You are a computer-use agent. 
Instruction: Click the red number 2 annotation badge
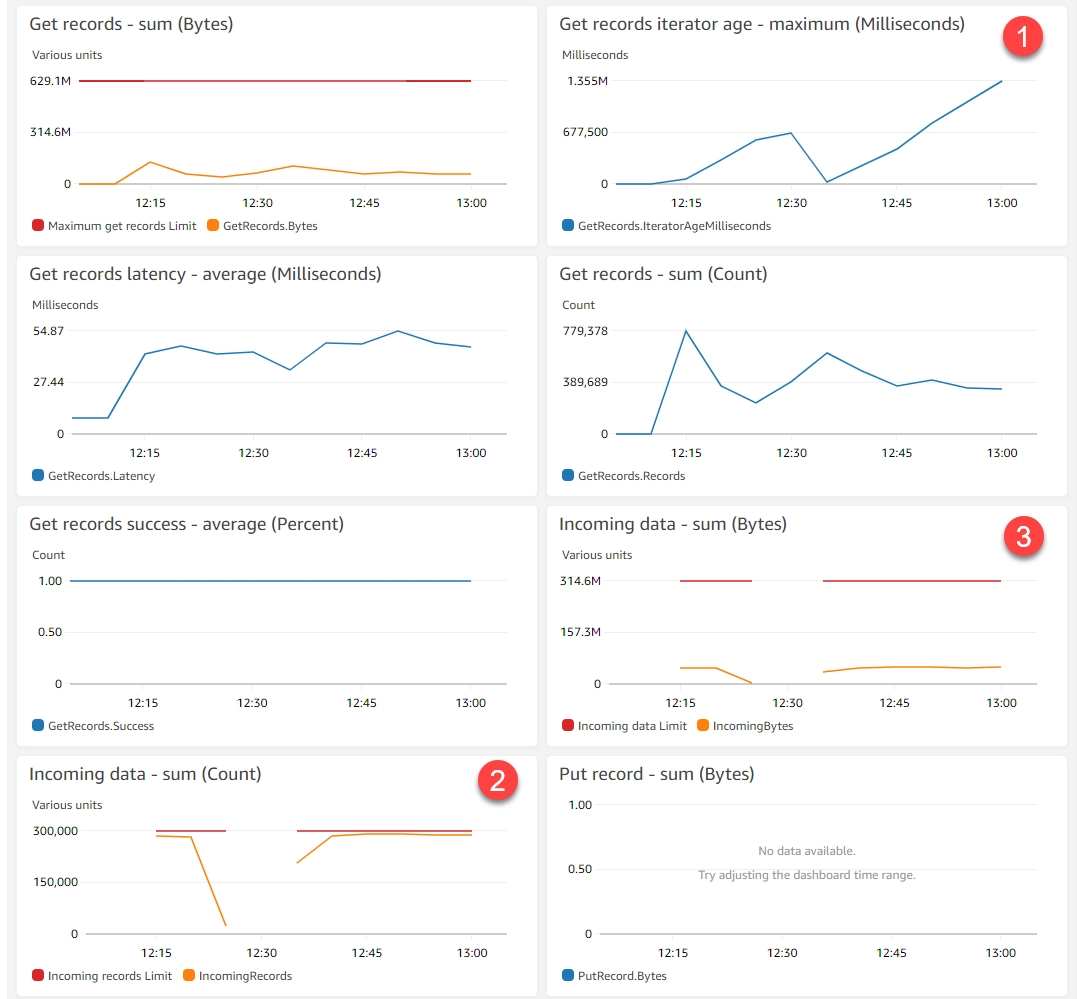coord(497,781)
